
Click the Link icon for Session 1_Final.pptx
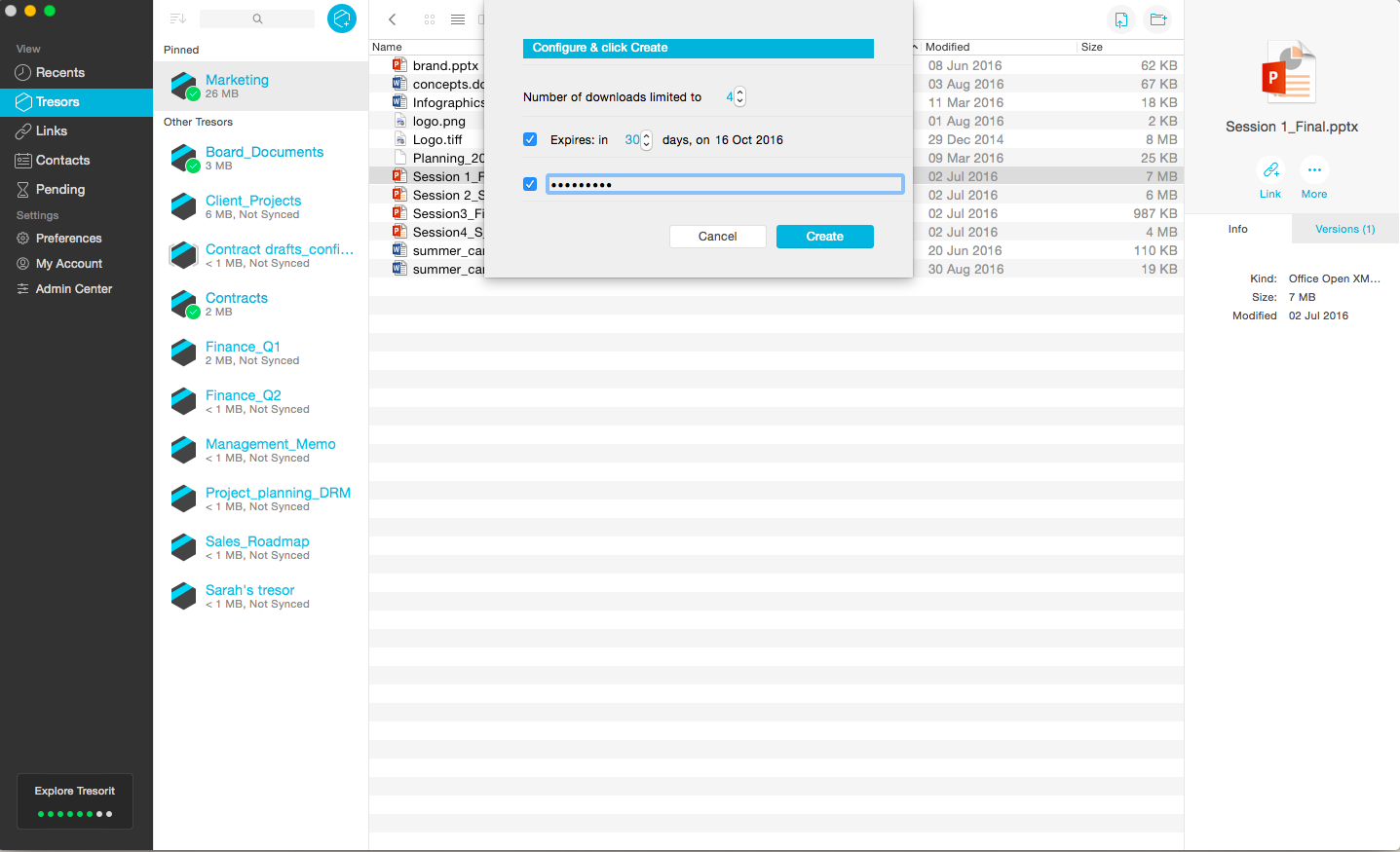pyautogui.click(x=1270, y=169)
